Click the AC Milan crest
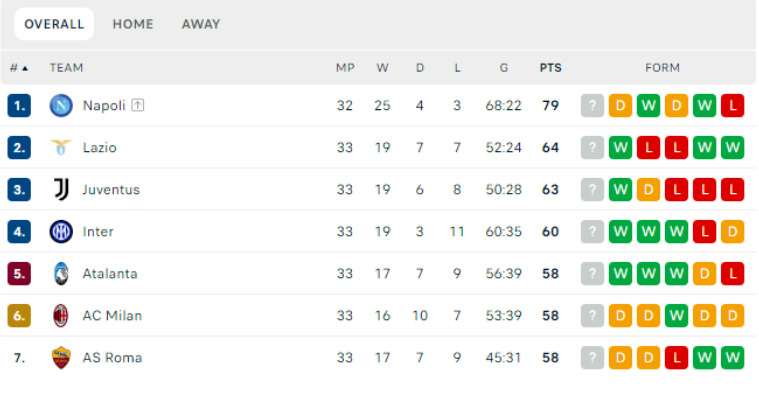Image resolution: width=759 pixels, height=399 pixels. [x=61, y=316]
